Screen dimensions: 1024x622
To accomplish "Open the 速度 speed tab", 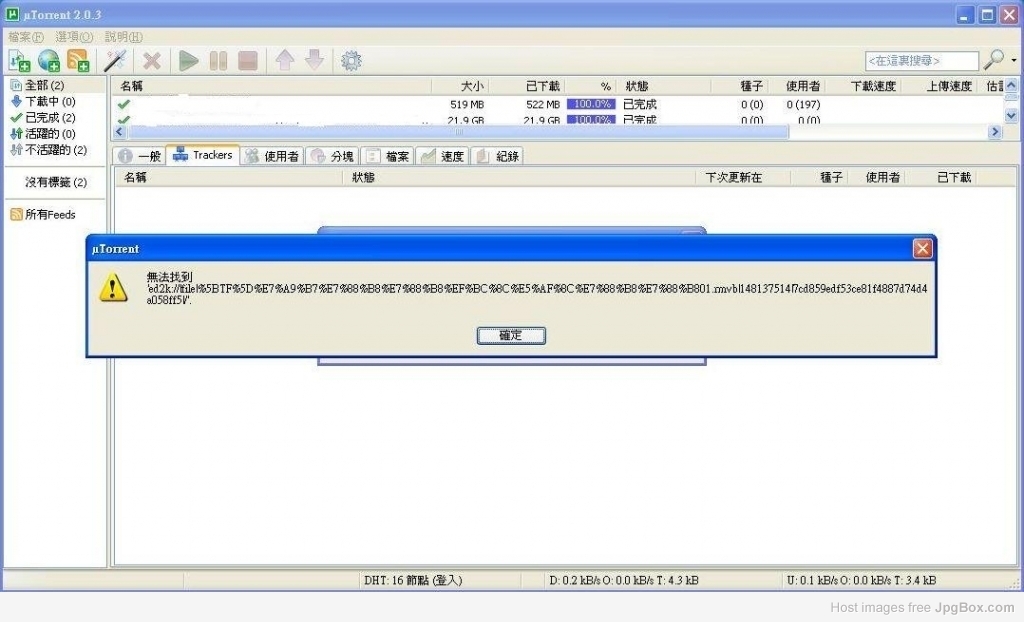I will coord(442,156).
